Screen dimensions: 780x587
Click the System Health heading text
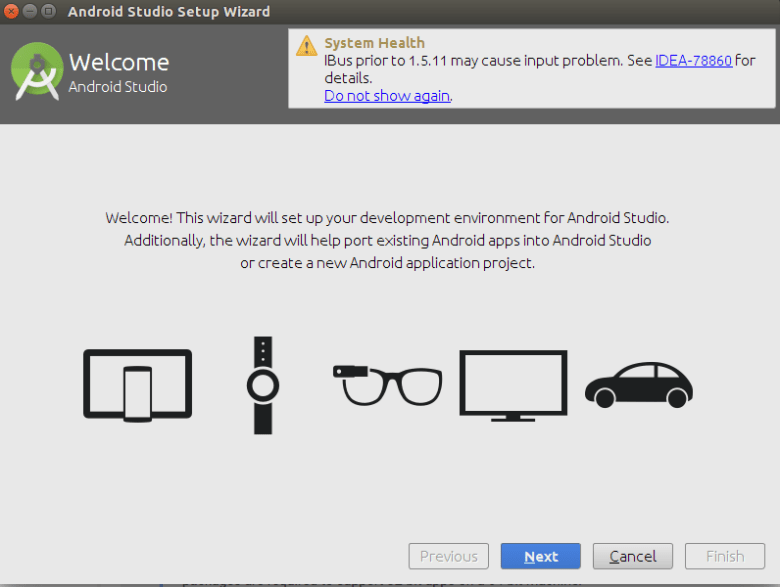coord(375,43)
